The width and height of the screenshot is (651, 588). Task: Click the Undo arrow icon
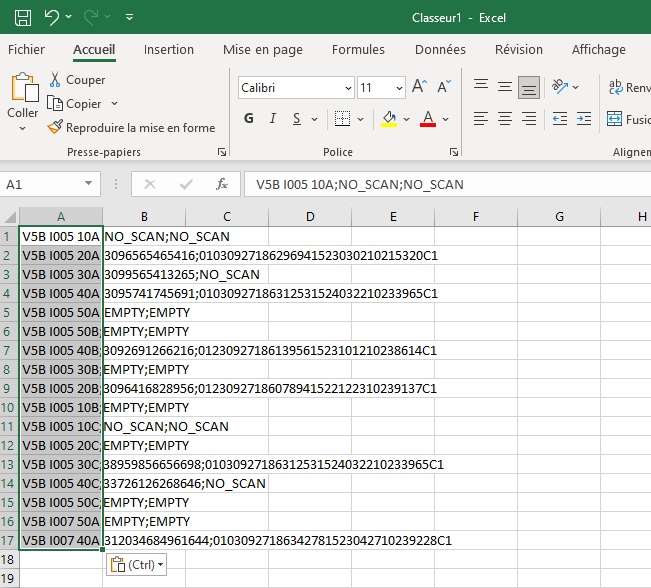pos(52,17)
